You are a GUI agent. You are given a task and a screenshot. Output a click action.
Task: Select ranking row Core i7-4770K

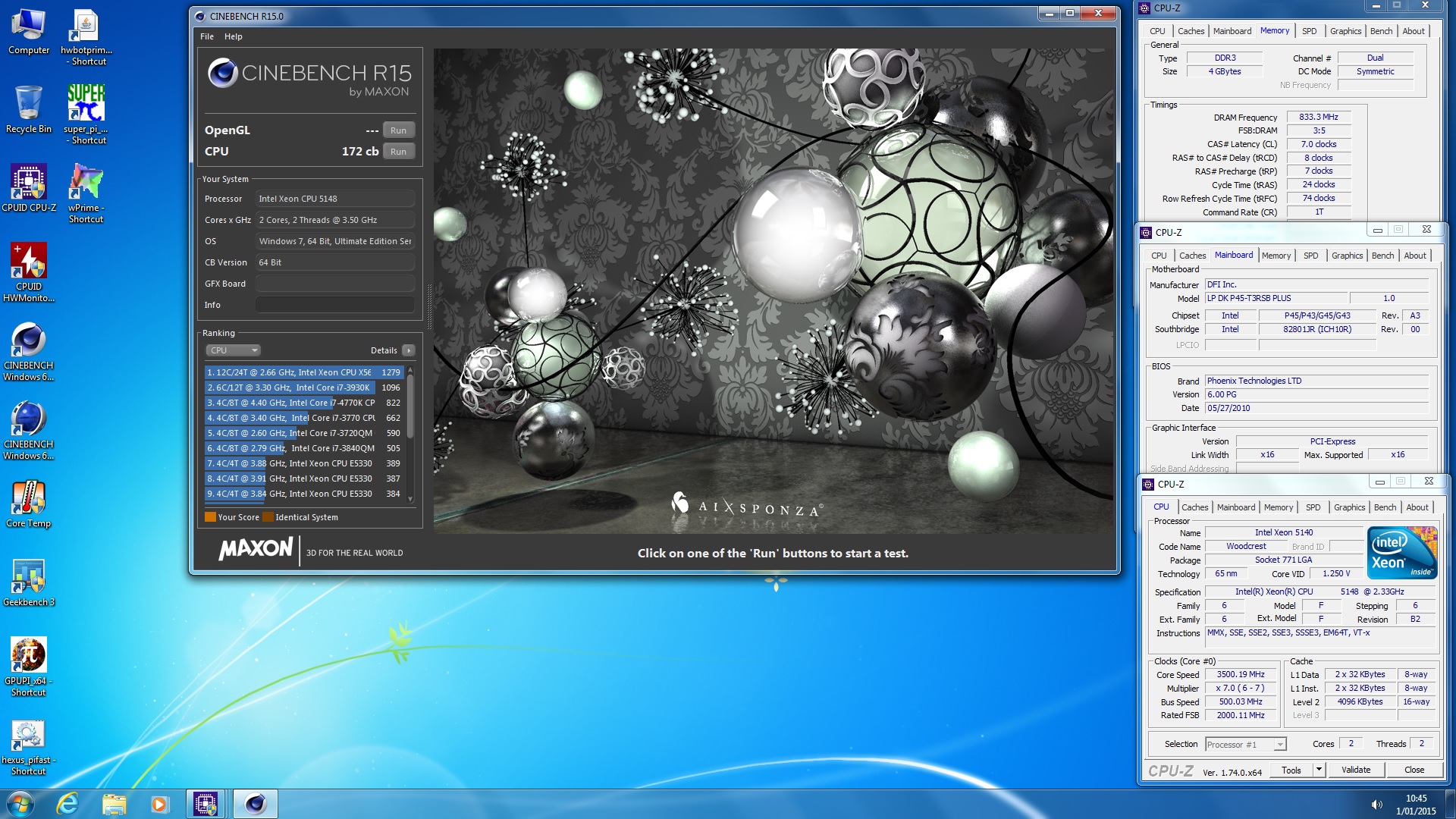coord(303,403)
